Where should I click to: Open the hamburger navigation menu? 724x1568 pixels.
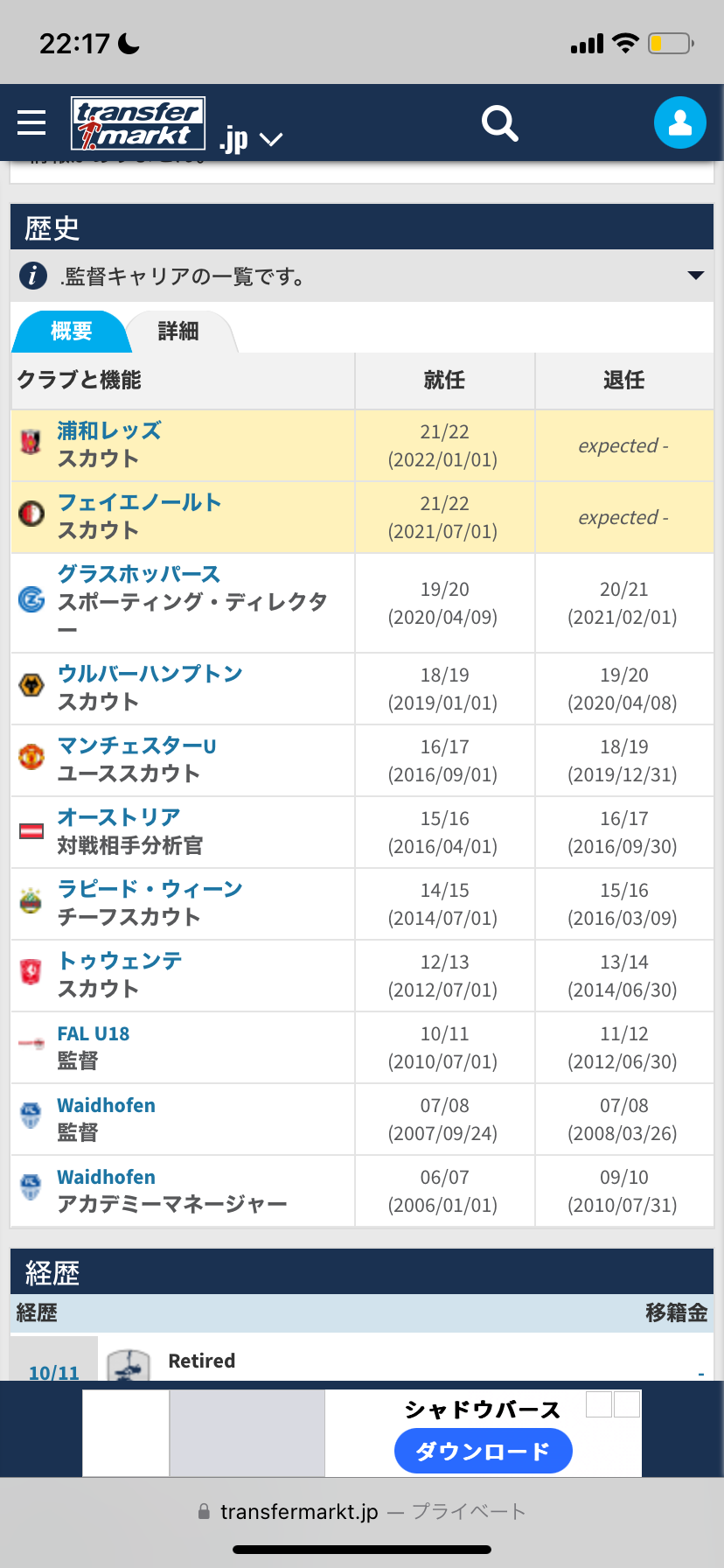[x=31, y=122]
